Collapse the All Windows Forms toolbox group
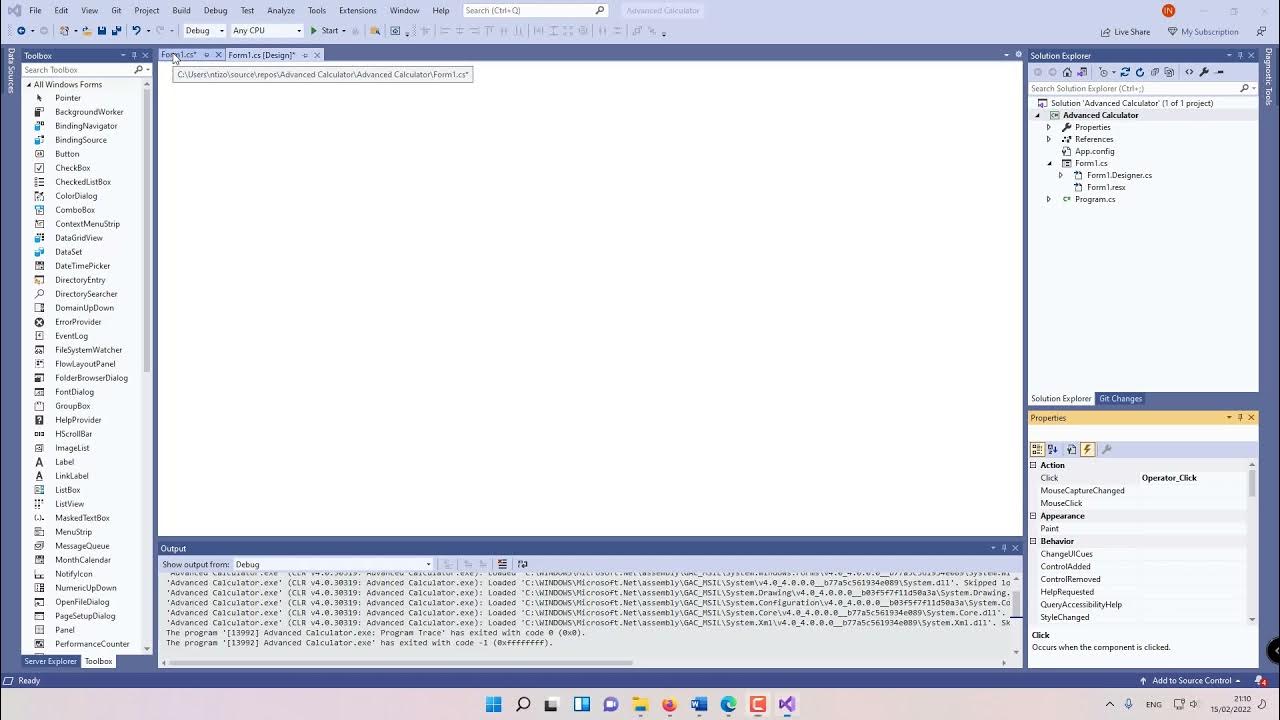 [x=30, y=84]
